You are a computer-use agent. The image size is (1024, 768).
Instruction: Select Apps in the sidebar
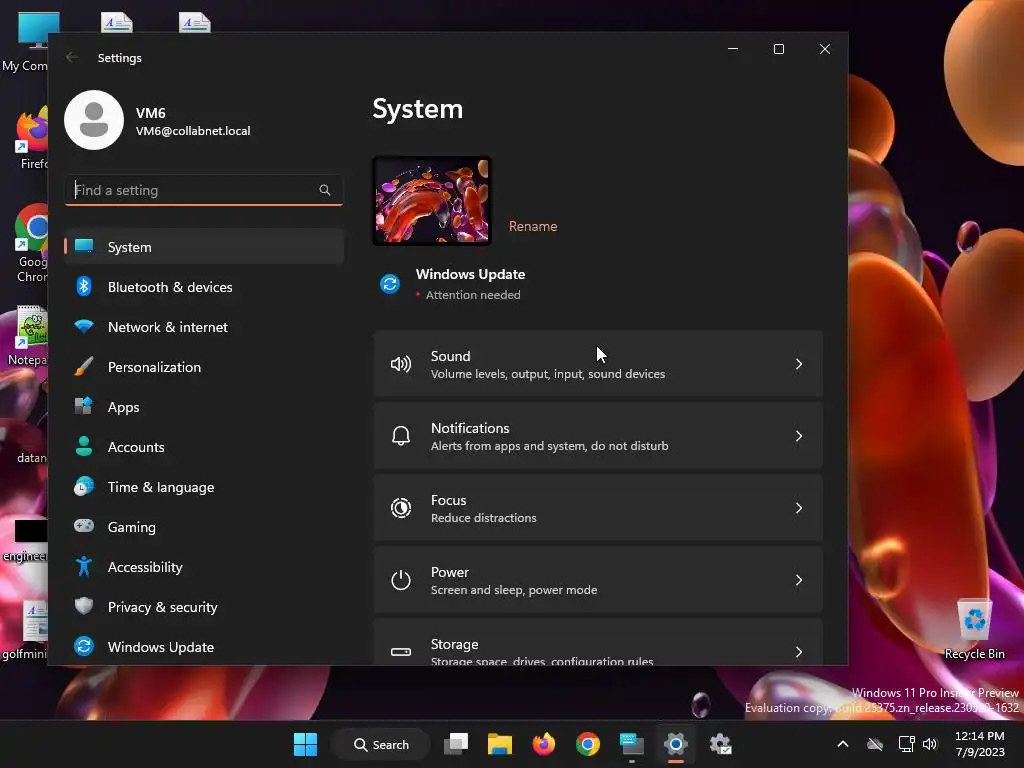pyautogui.click(x=204, y=407)
